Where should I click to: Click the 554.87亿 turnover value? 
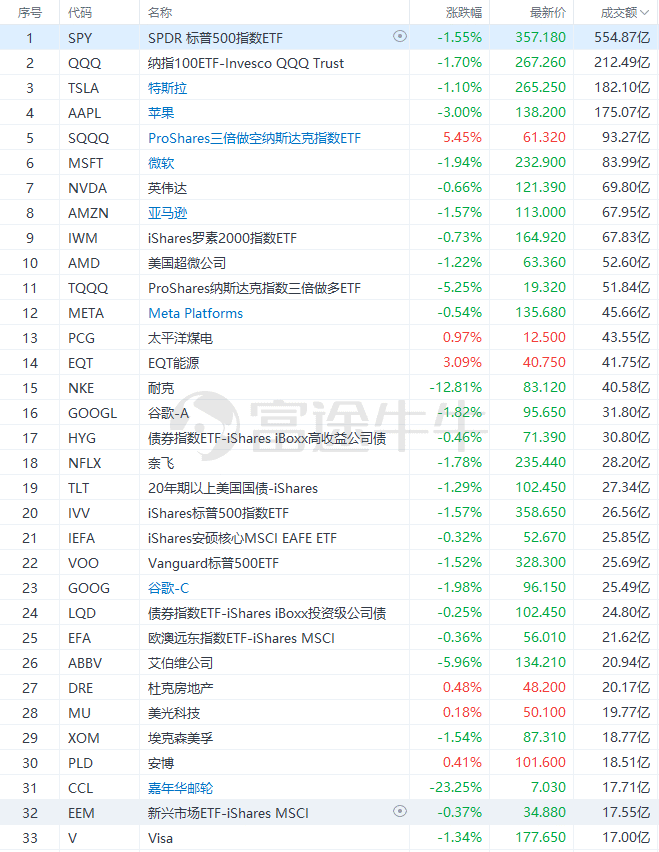[x=622, y=37]
